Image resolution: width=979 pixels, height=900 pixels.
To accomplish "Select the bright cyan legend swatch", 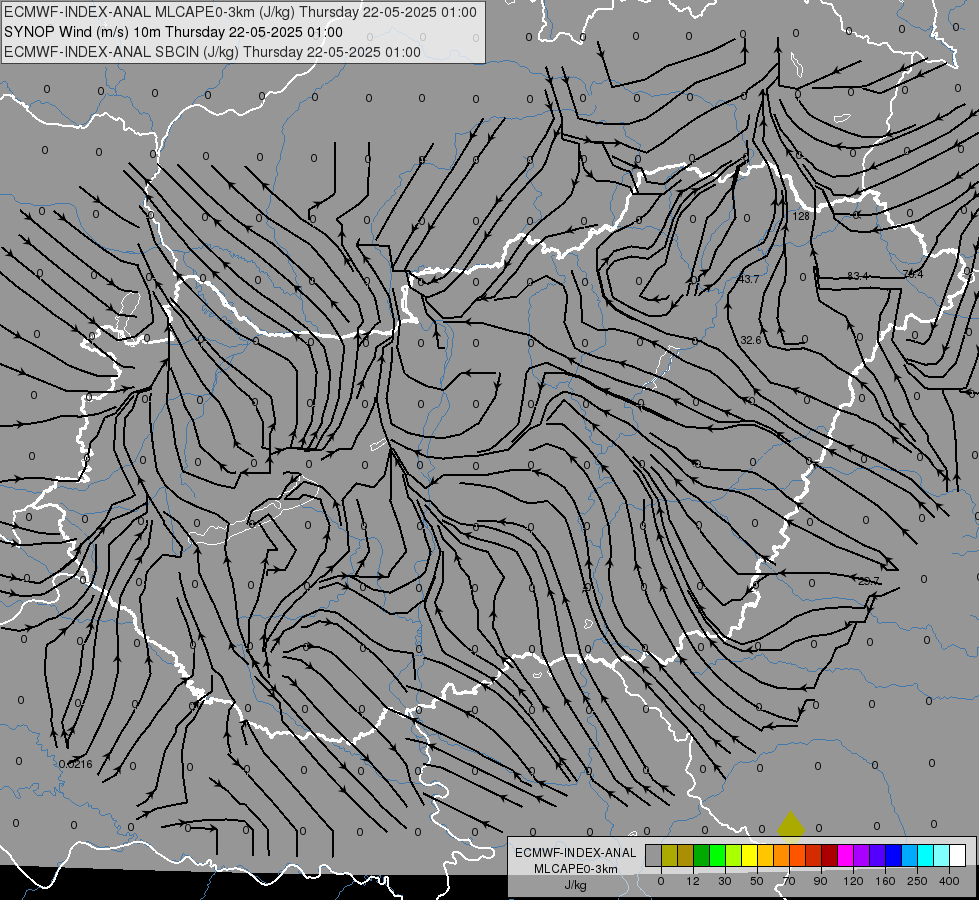I will point(926,855).
